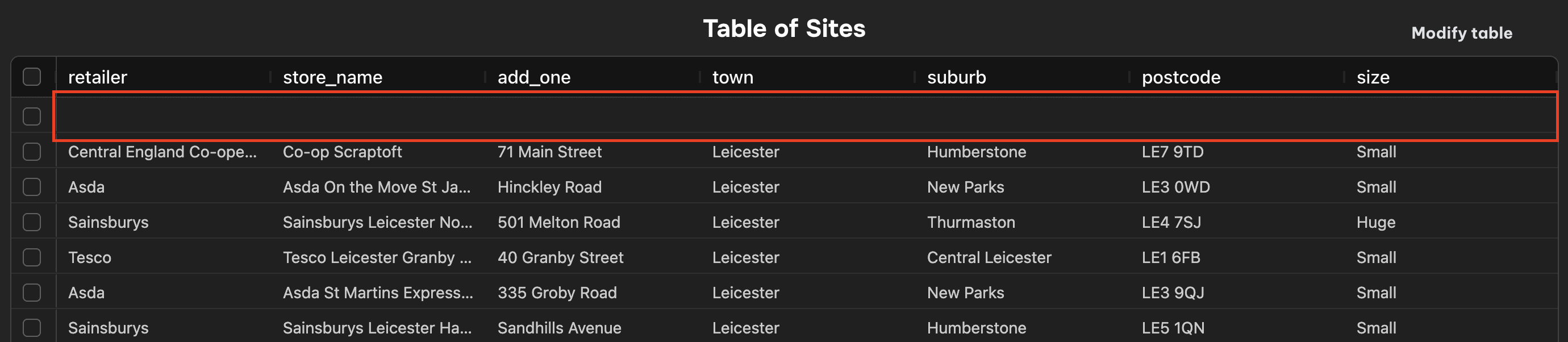Tick checkbox for Sainsburys 501 Melton Road
The width and height of the screenshot is (1568, 342).
(x=32, y=222)
